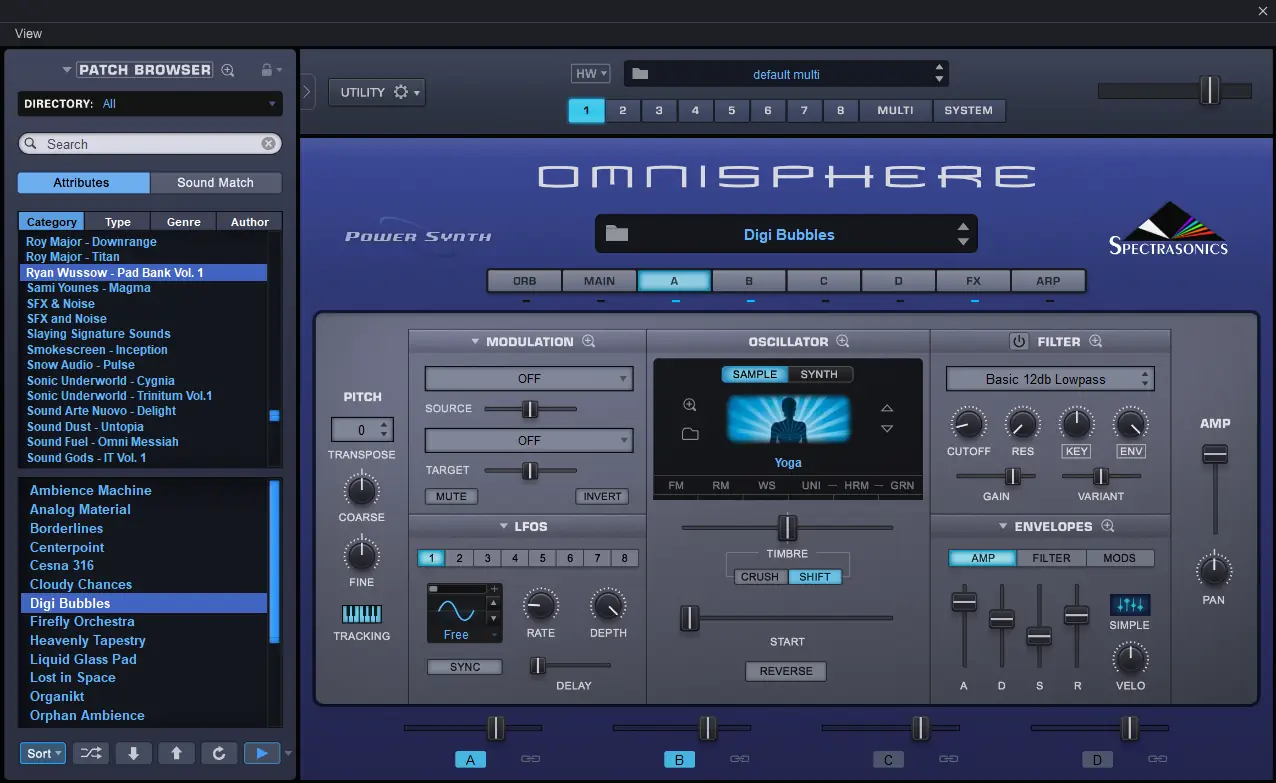Collapse the Modulation section triangle
Viewport: 1276px width, 783px height.
(x=475, y=341)
